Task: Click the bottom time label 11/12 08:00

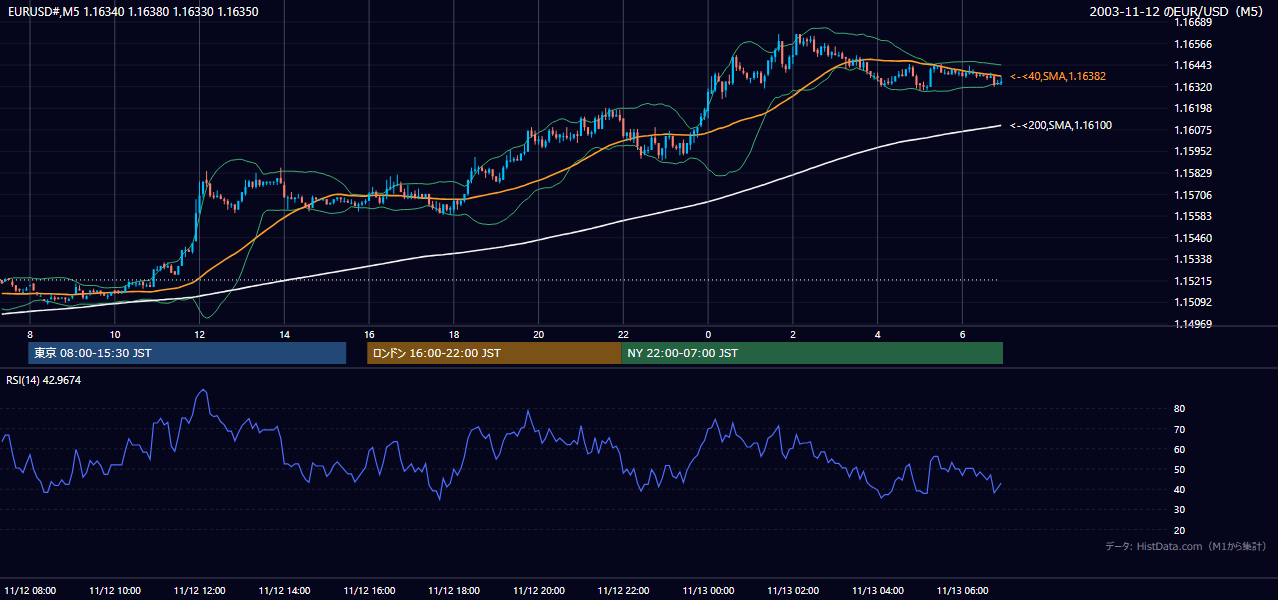Action: [30, 589]
